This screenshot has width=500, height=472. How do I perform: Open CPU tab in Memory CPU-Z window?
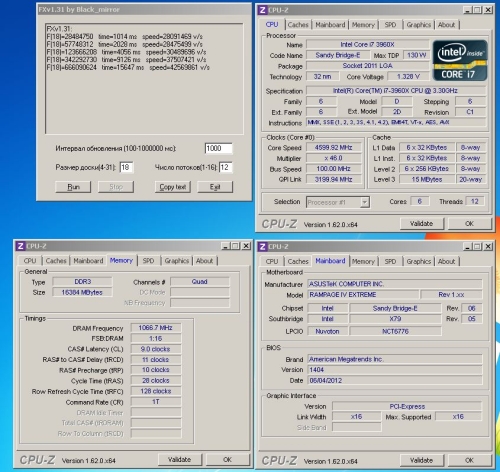click(30, 261)
